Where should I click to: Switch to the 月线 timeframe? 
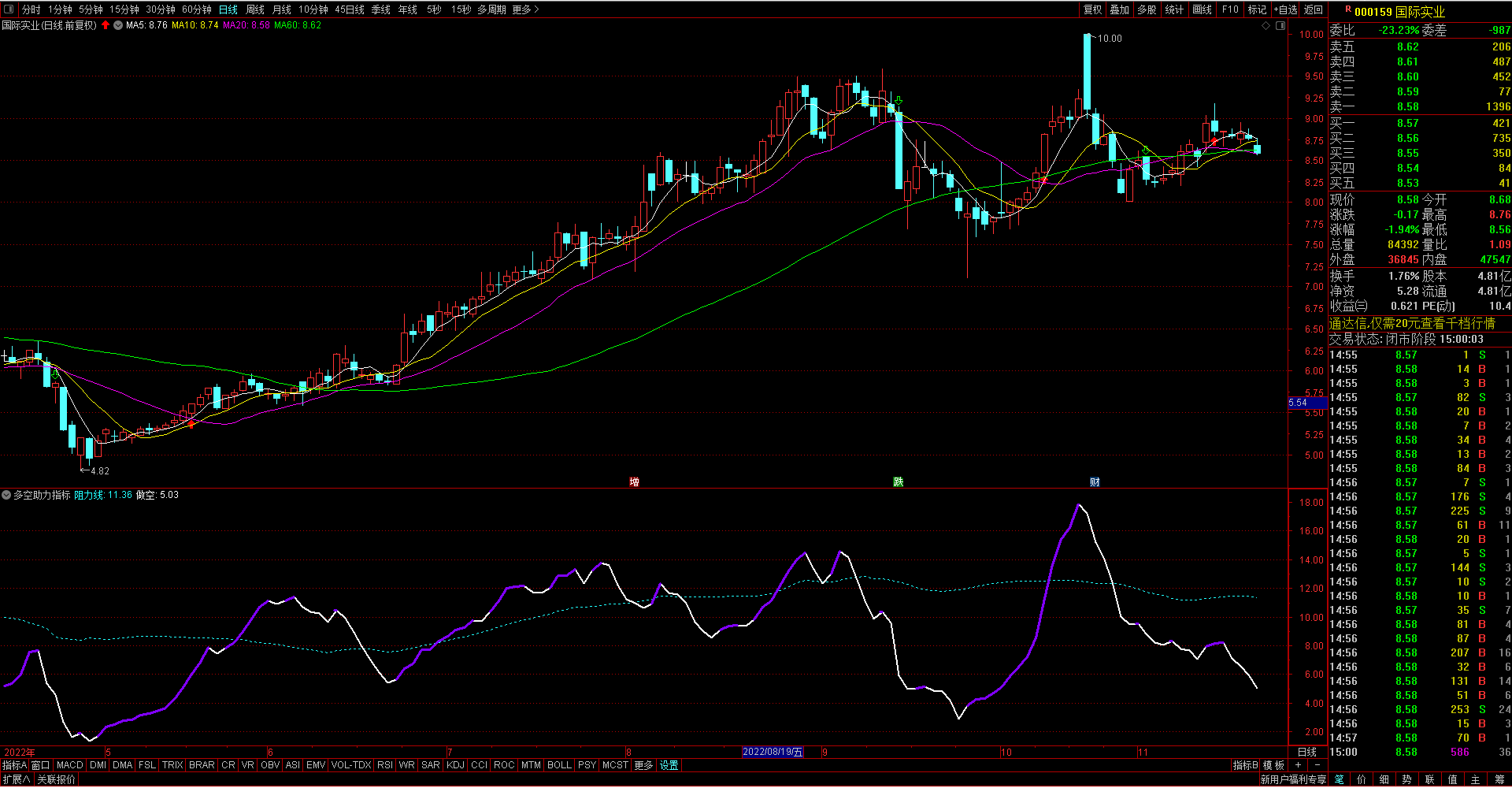tap(282, 9)
